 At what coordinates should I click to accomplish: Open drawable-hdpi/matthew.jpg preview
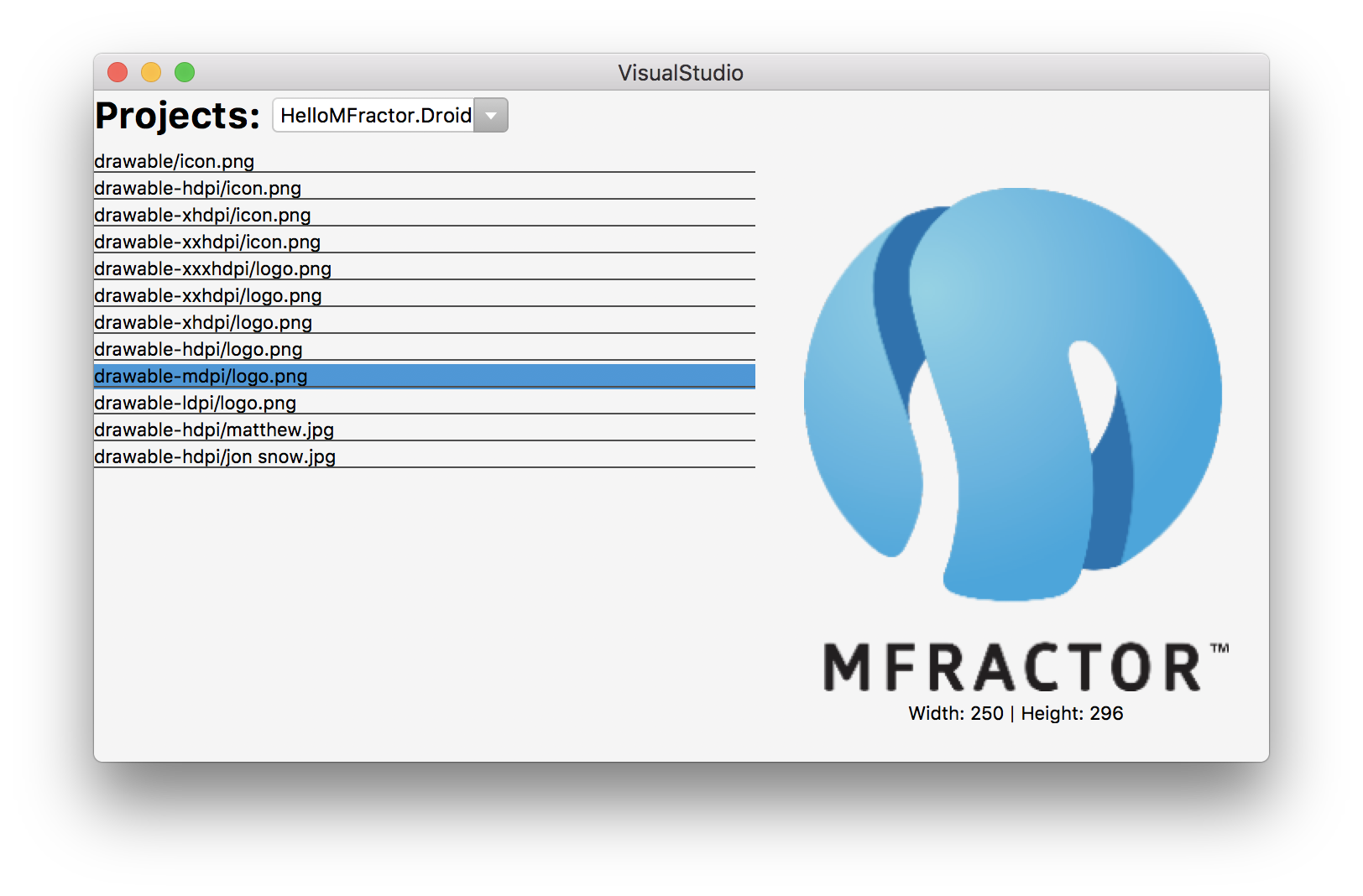coord(425,429)
